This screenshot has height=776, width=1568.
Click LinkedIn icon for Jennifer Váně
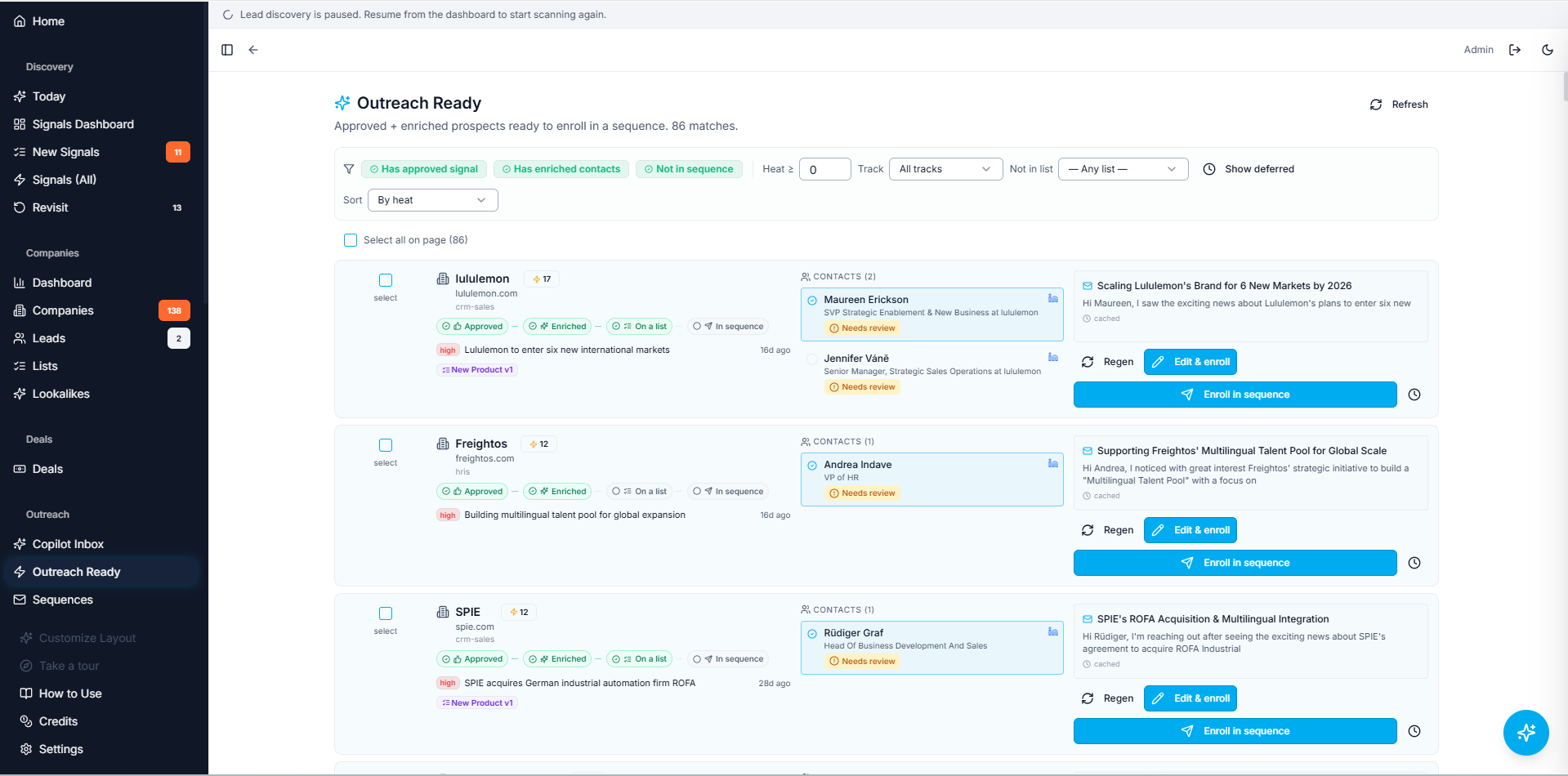(1053, 358)
